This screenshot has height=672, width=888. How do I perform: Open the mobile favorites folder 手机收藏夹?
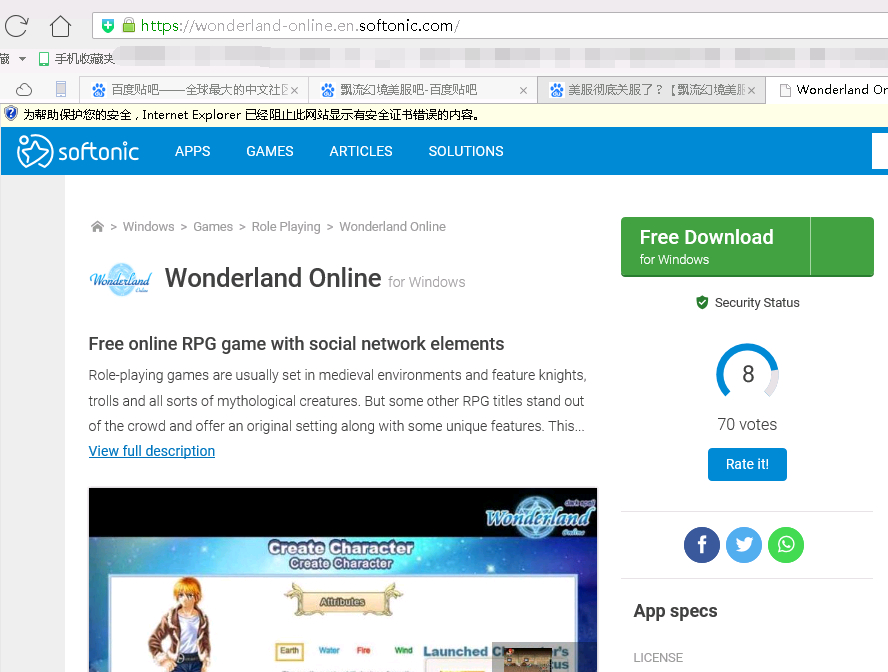76,58
